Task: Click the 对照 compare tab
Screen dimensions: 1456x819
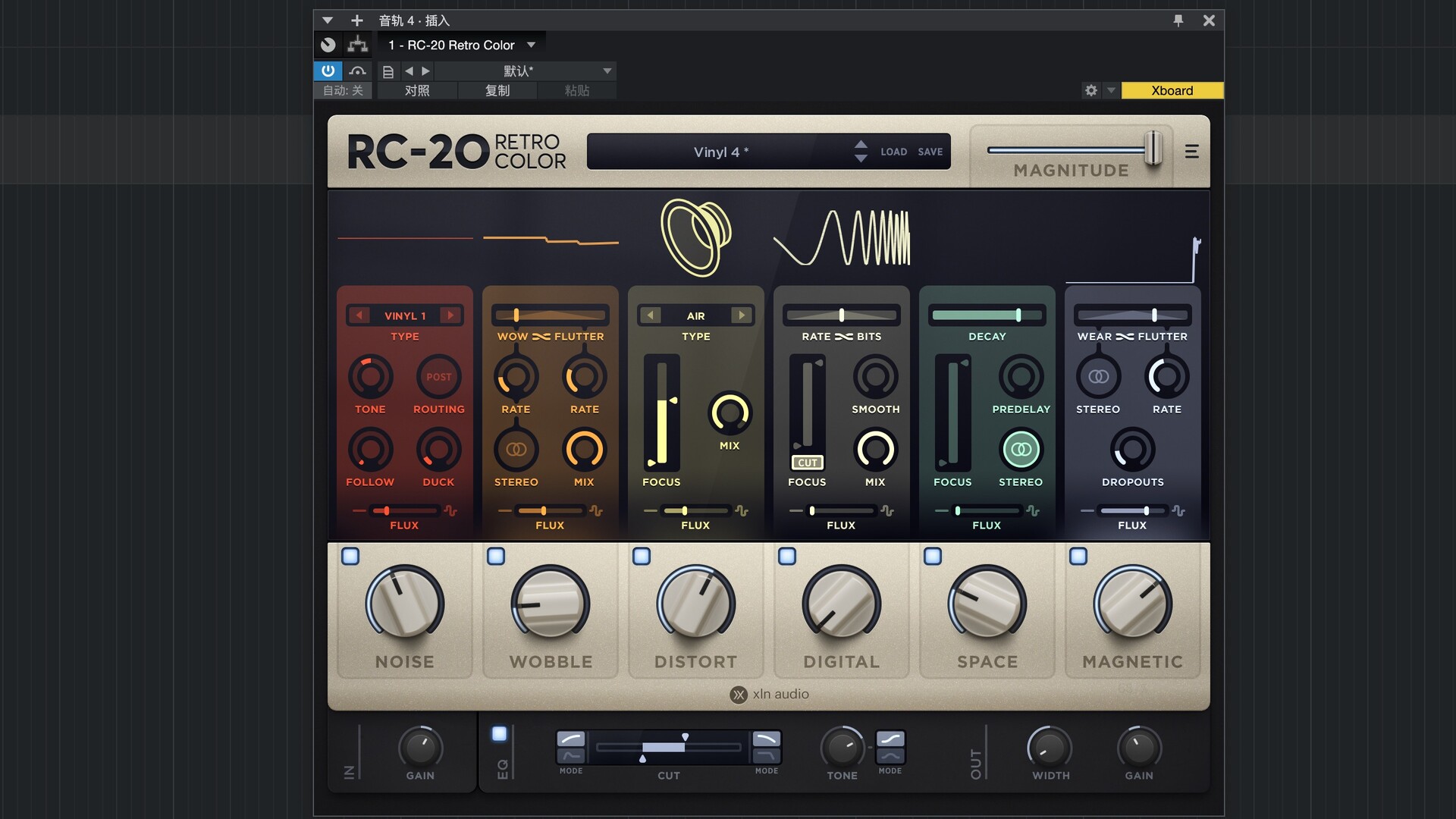Action: coord(417,90)
